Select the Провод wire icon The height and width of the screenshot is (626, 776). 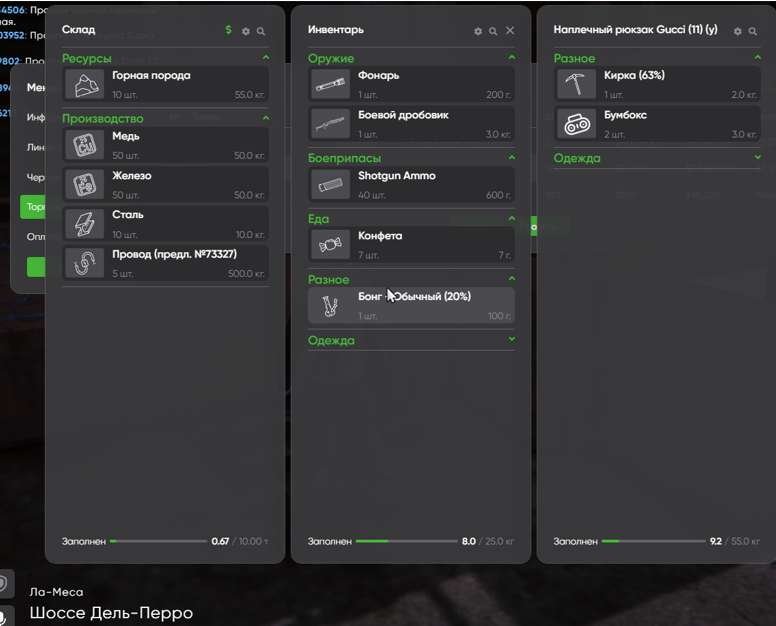pyautogui.click(x=85, y=263)
